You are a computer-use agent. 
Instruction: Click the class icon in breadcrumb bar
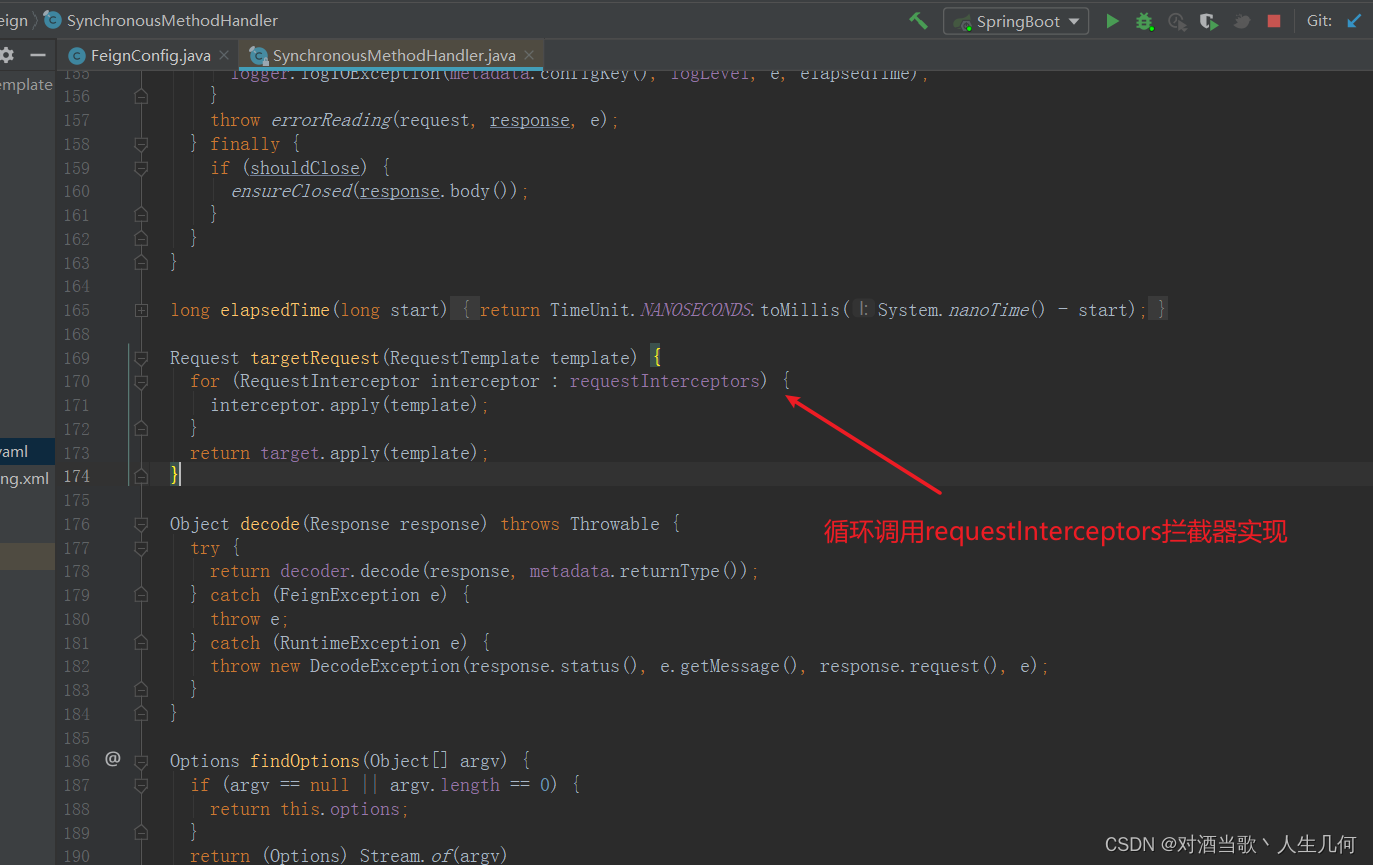click(52, 20)
